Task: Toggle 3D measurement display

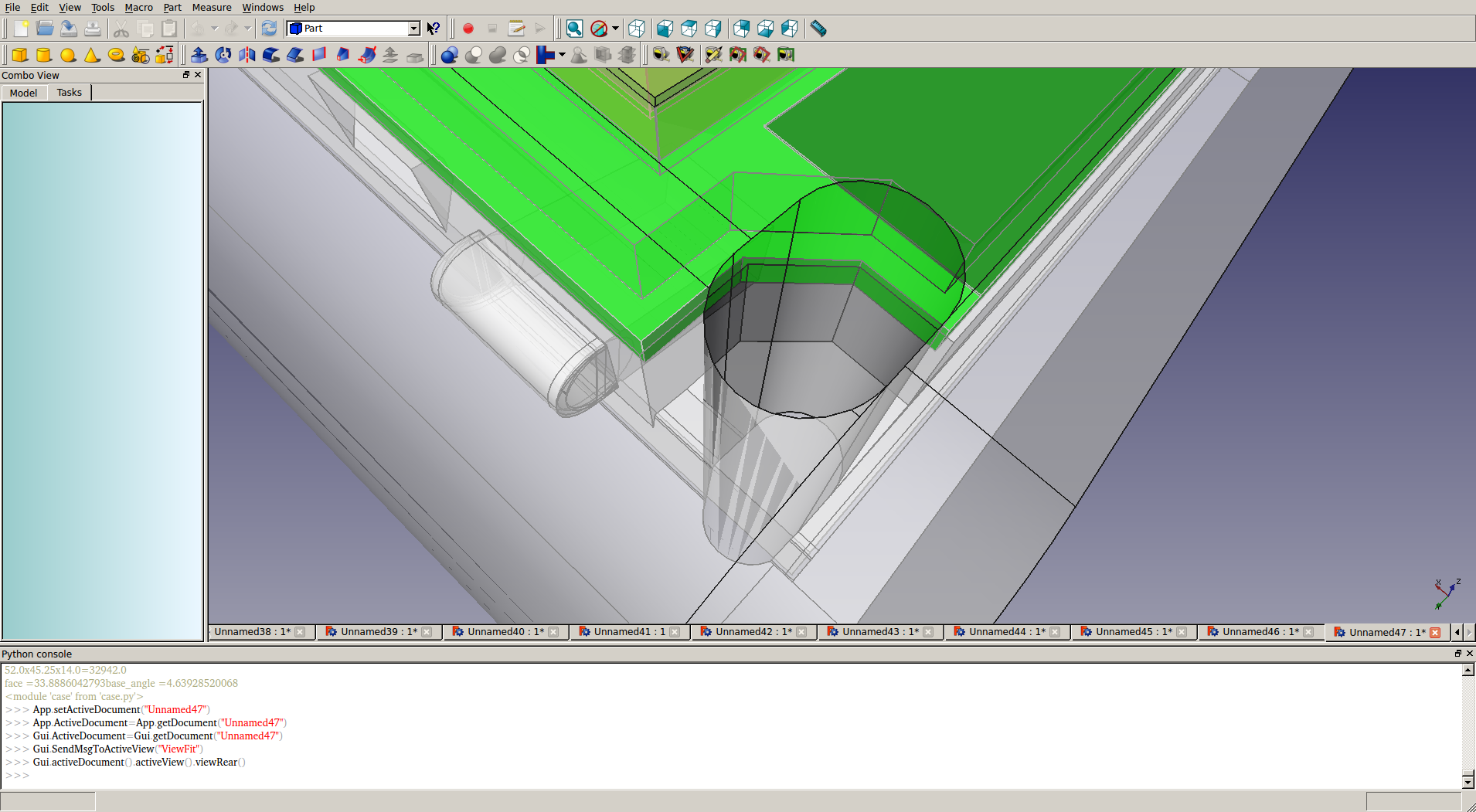Action: click(x=761, y=55)
